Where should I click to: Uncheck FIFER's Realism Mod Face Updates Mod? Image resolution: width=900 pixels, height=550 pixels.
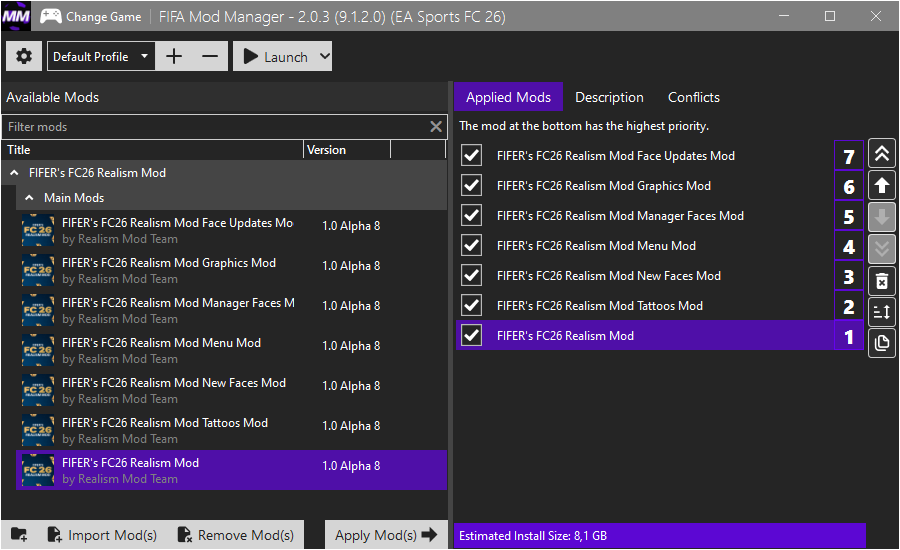click(x=472, y=156)
